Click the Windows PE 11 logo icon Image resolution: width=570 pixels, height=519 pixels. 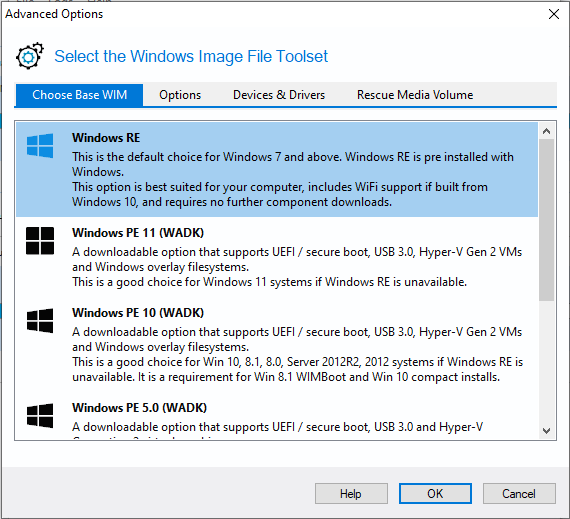(40, 241)
